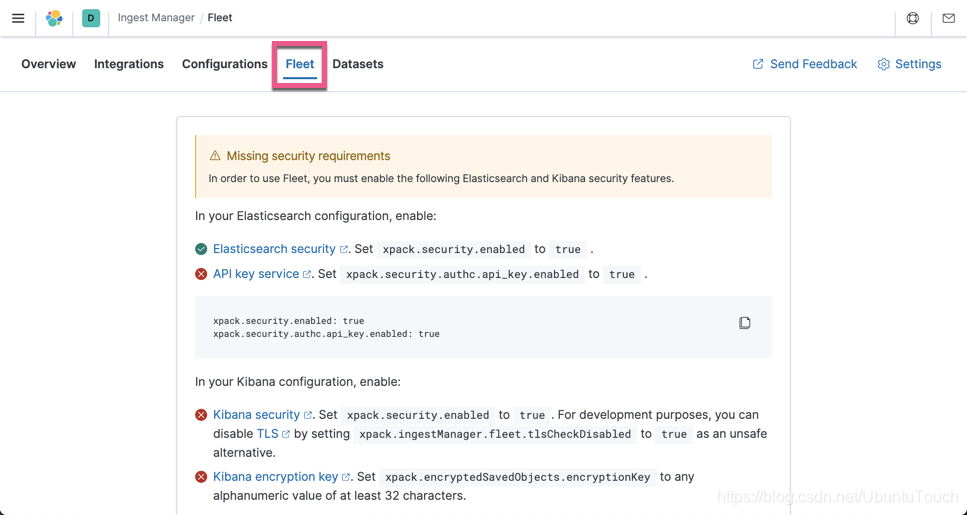Click external-link icon after API key service

(x=307, y=274)
